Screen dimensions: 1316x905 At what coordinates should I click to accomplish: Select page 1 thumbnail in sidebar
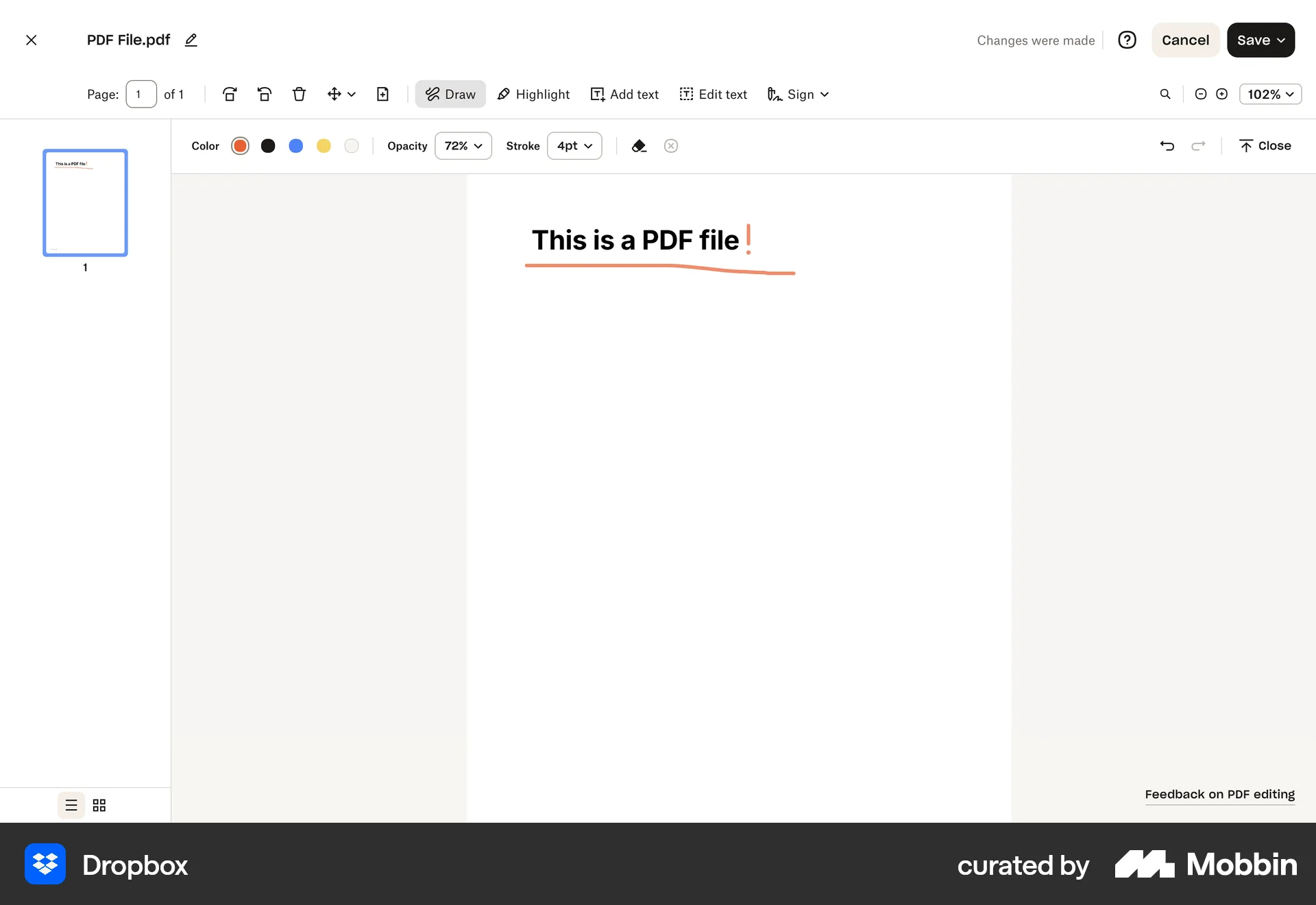84,202
